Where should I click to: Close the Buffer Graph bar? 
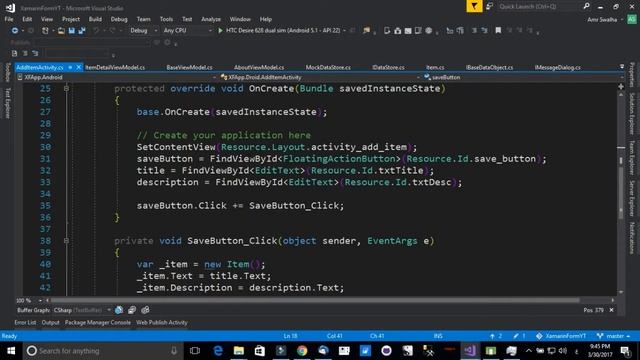pyautogui.click(x=611, y=310)
